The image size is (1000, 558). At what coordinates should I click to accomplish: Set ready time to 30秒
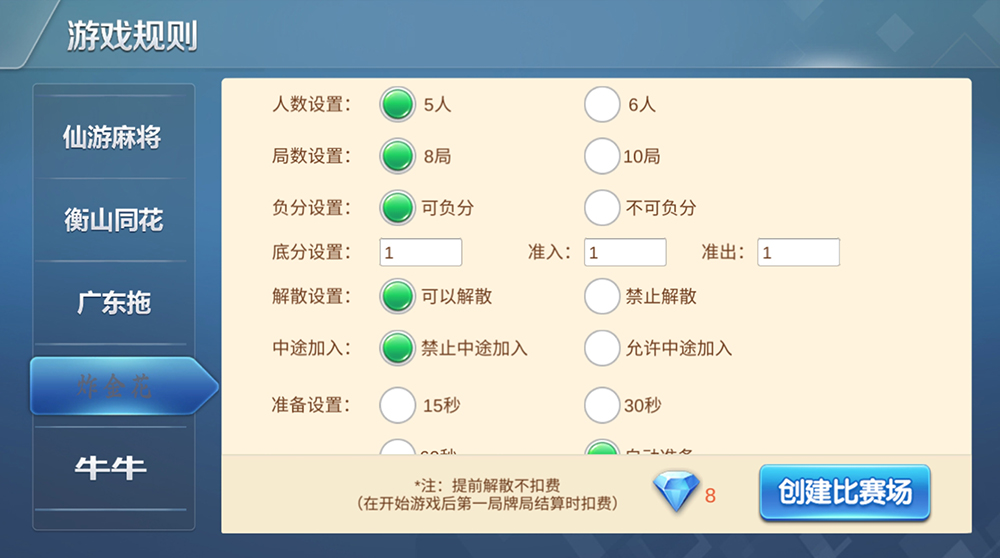(x=602, y=405)
